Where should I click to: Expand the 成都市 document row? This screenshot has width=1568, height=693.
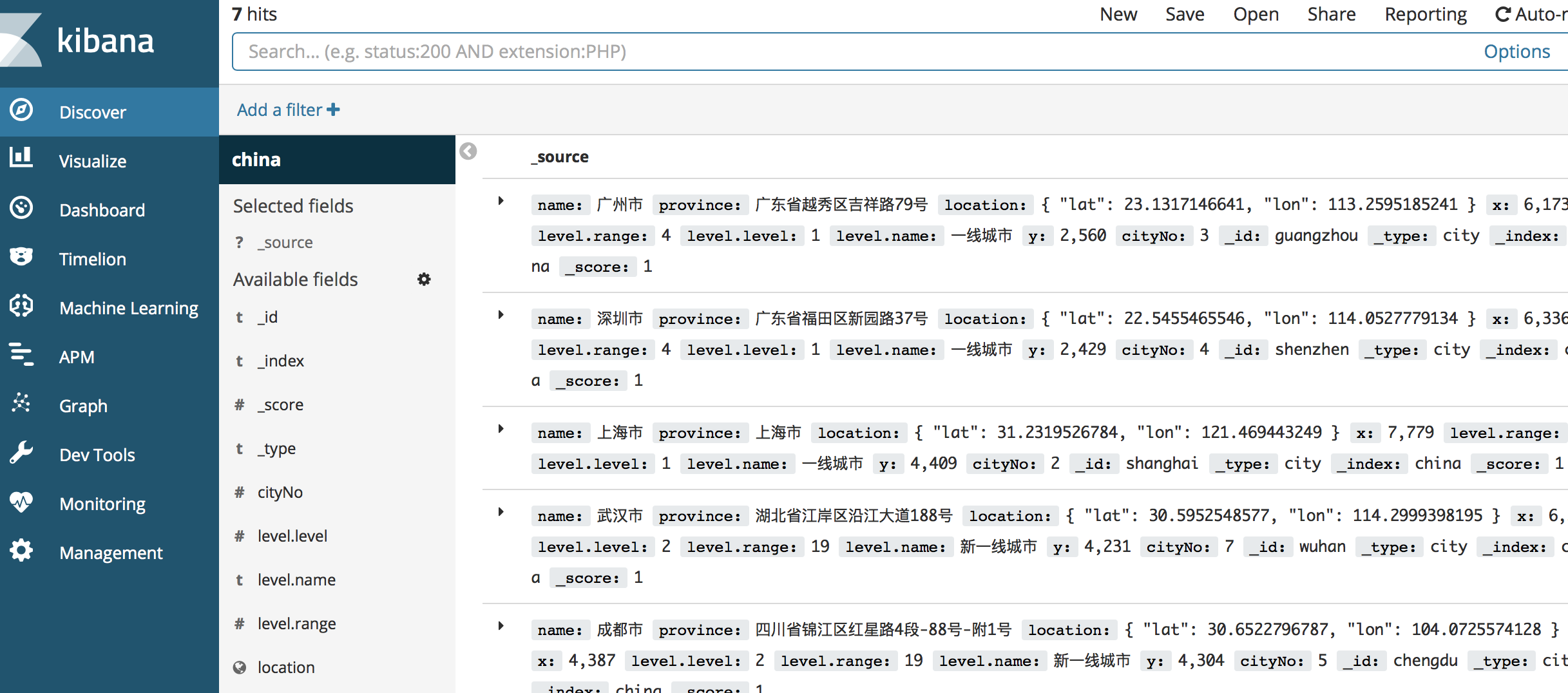[501, 626]
